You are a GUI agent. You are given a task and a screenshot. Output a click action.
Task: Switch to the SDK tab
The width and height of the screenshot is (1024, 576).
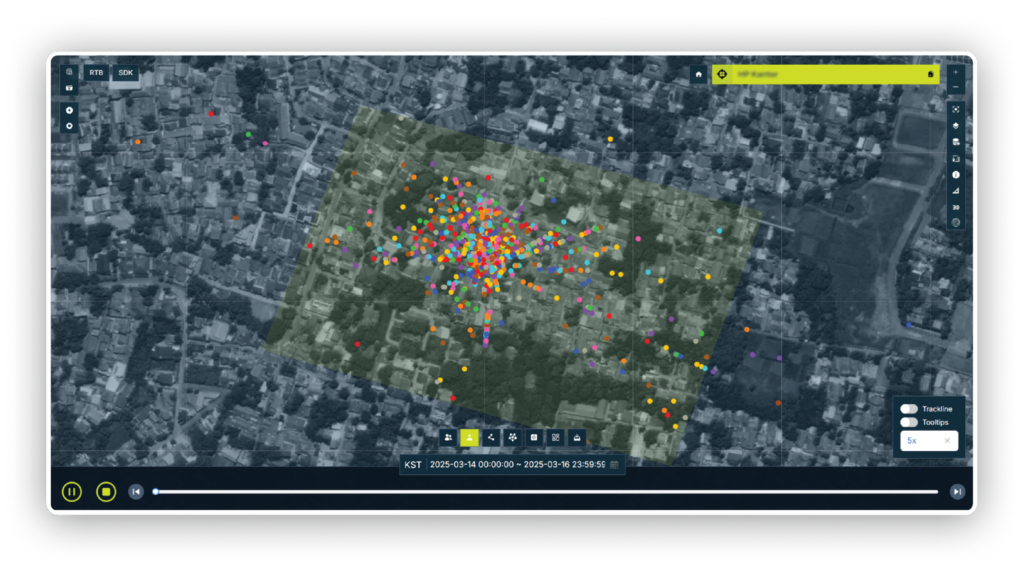pos(125,73)
